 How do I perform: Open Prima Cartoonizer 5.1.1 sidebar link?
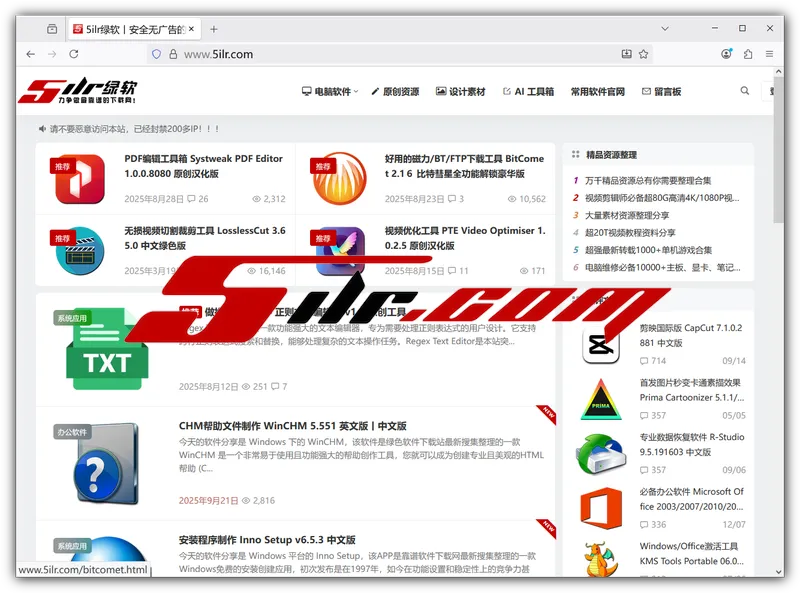[692, 390]
